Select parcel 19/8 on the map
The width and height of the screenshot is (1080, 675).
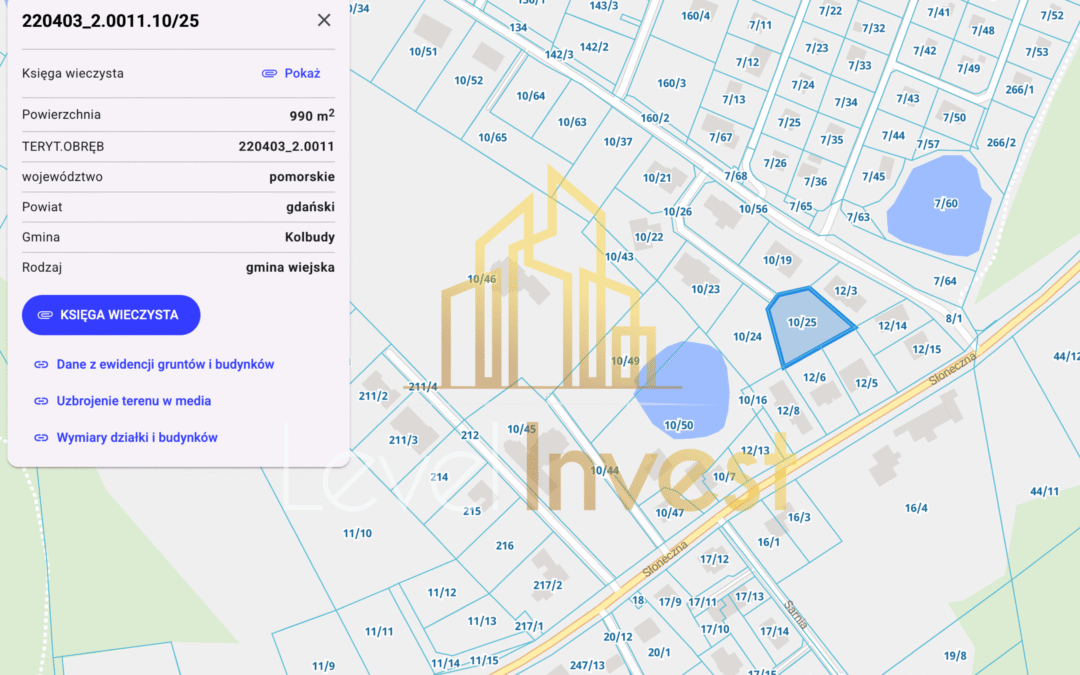(x=955, y=656)
